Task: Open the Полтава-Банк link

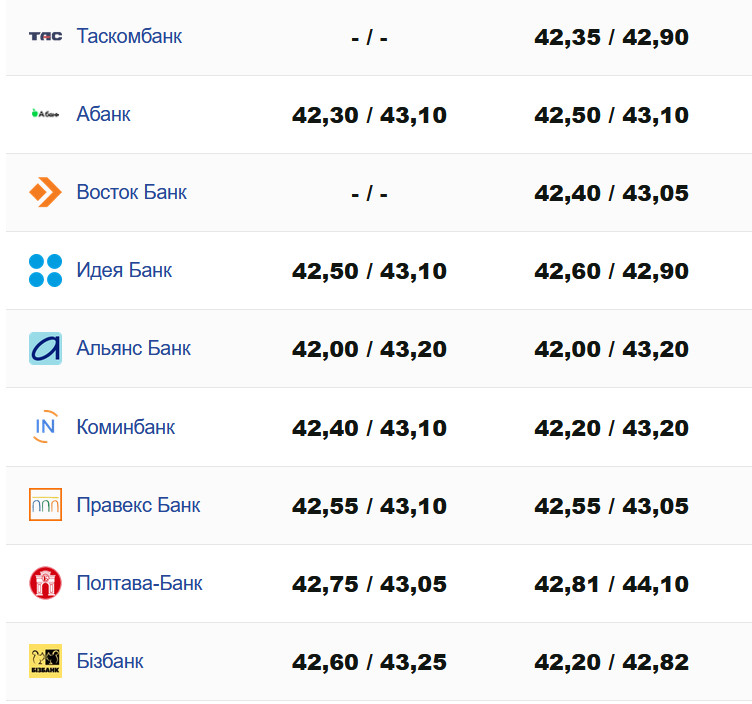Action: point(139,583)
